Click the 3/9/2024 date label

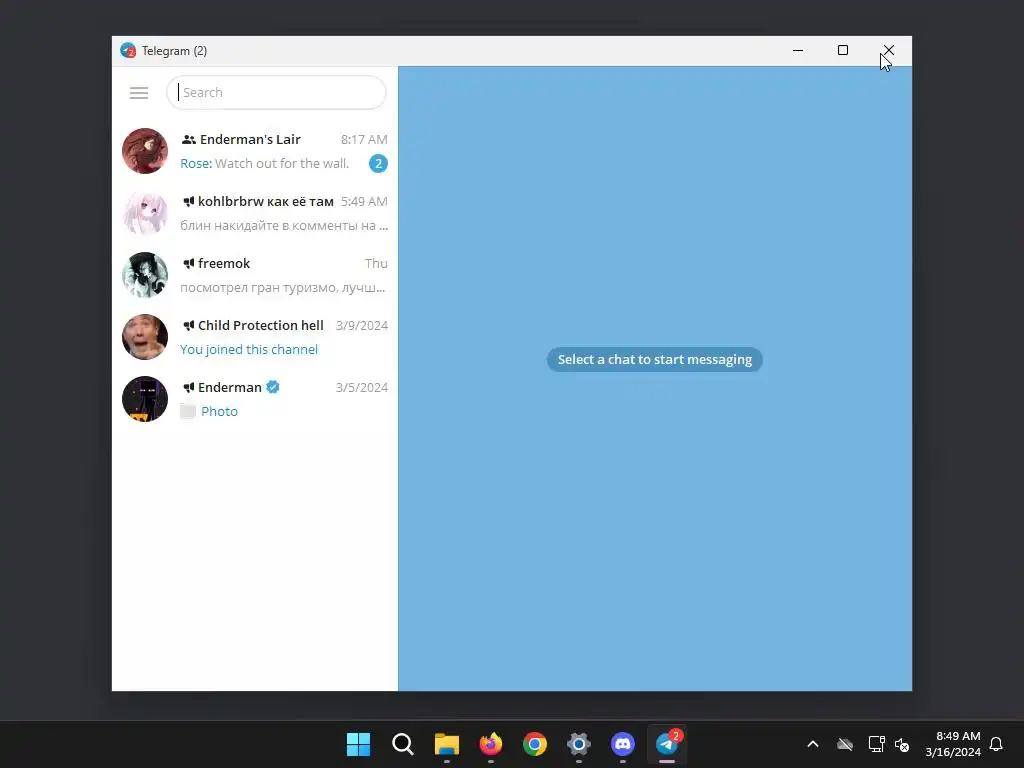(x=362, y=325)
